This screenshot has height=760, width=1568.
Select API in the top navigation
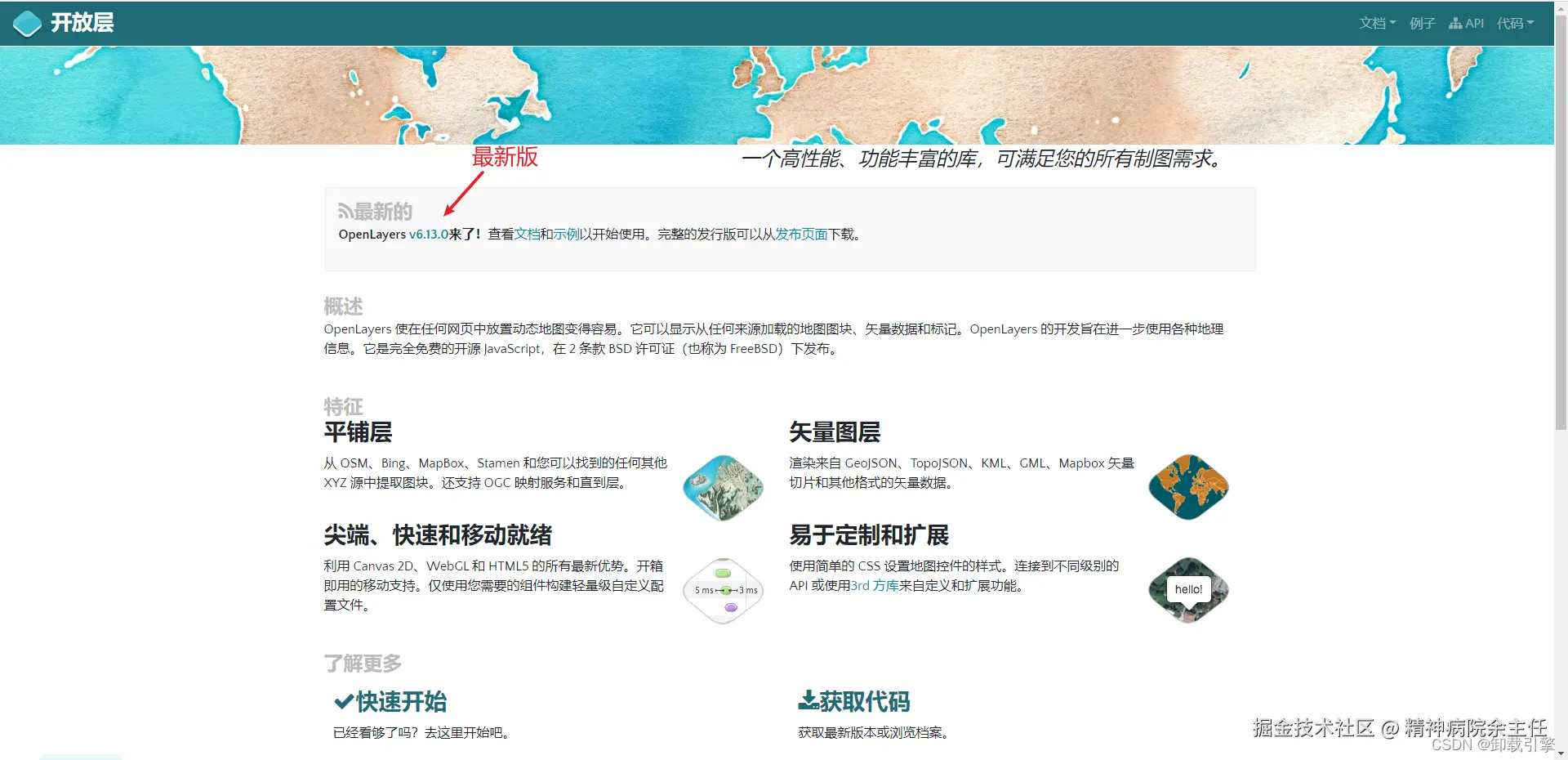click(1475, 23)
